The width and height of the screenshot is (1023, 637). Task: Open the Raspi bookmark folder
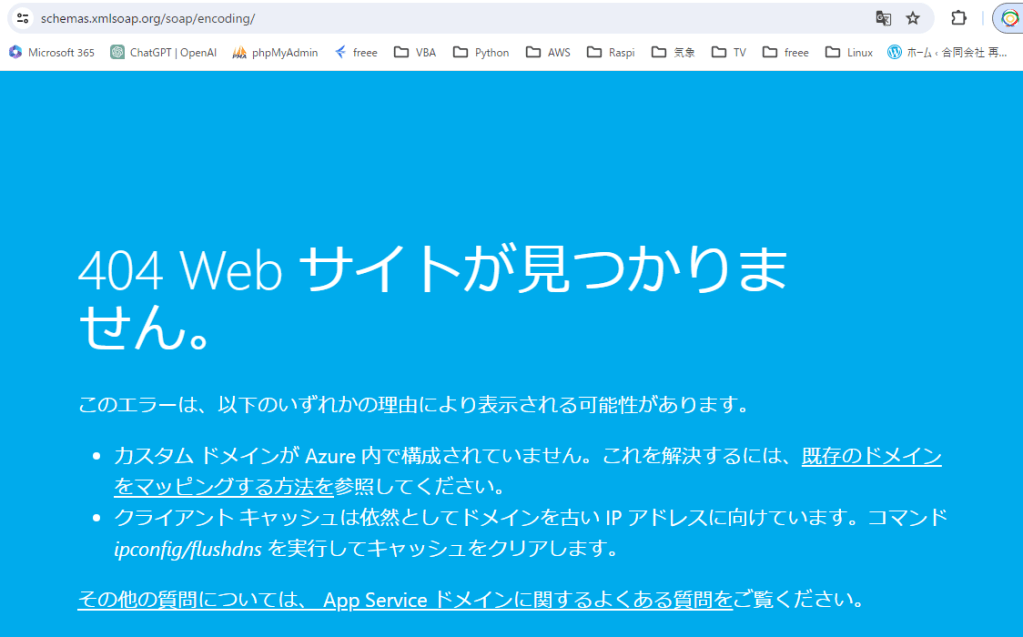(x=610, y=52)
